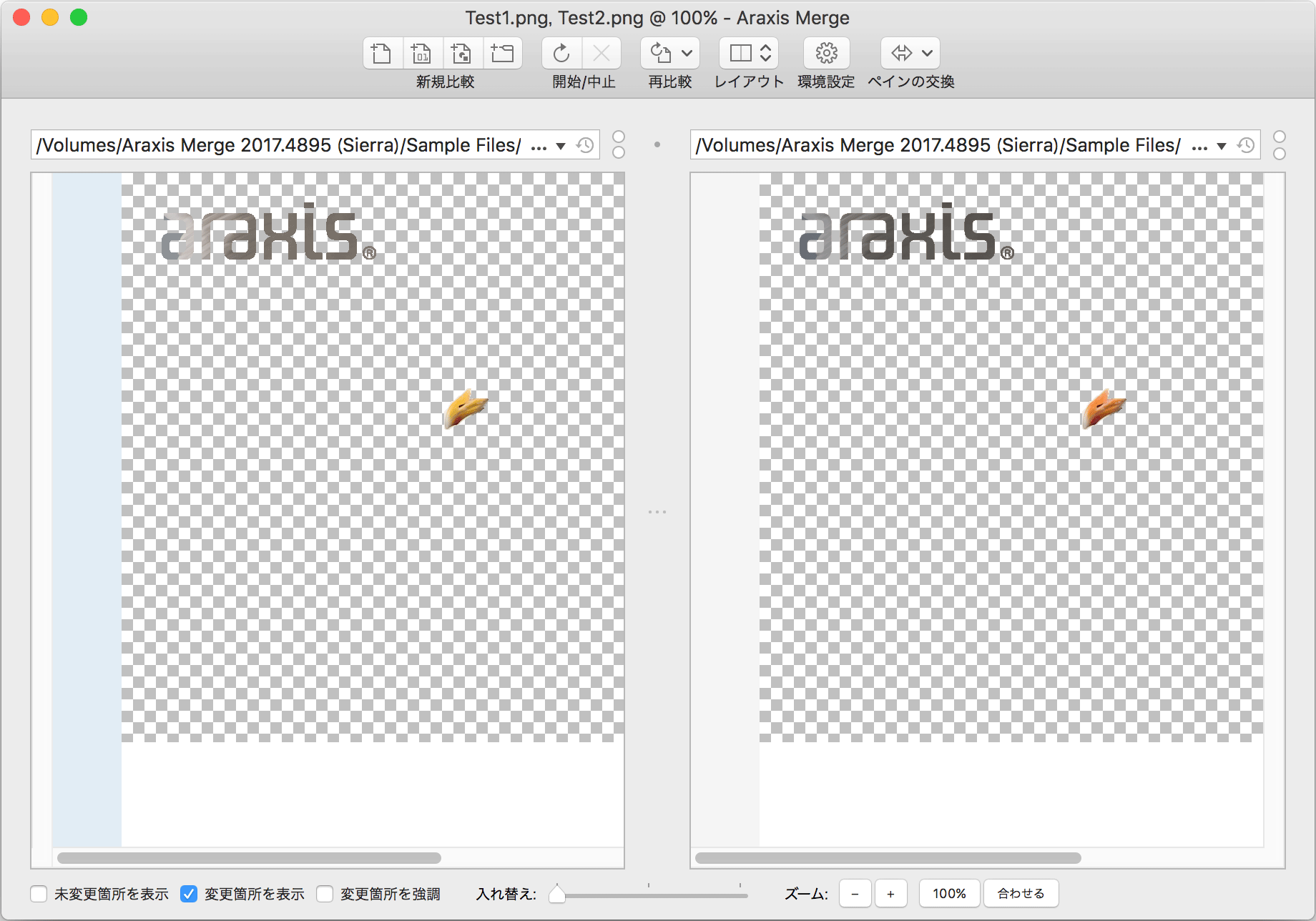Enable the 未変更箇所を表示 checkbox
1316x921 pixels.
coord(39,894)
